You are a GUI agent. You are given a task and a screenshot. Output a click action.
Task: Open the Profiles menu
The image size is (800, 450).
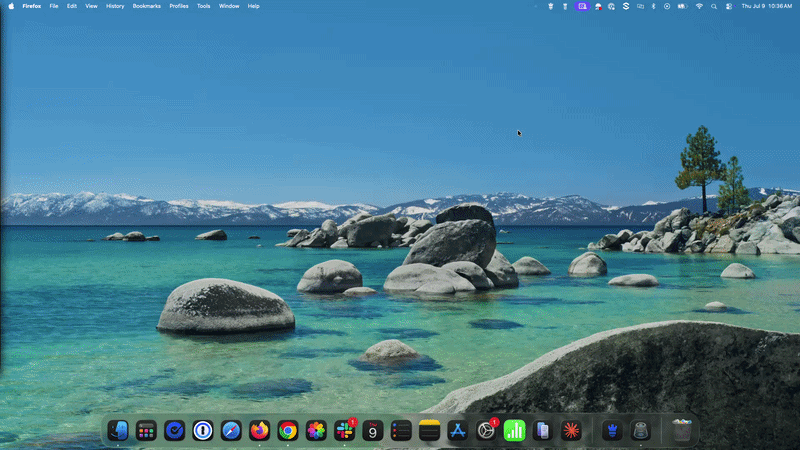click(179, 6)
